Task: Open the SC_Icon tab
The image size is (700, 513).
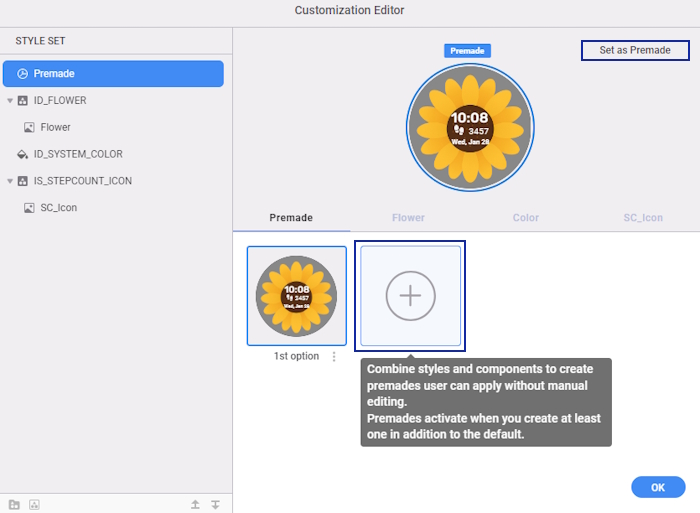Action: (643, 218)
